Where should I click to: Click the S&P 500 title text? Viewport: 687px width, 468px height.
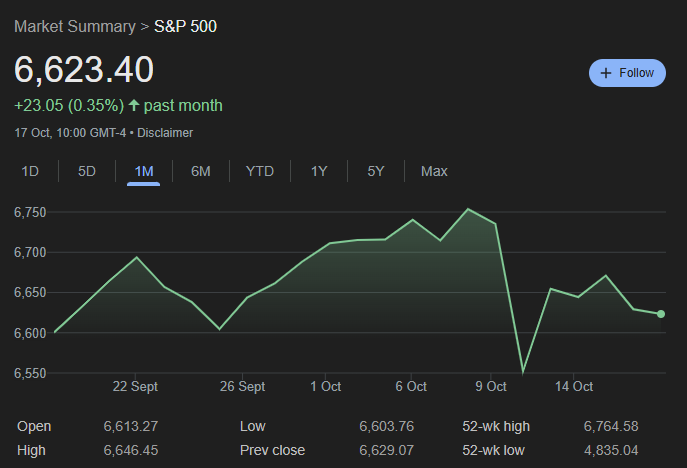[185, 27]
